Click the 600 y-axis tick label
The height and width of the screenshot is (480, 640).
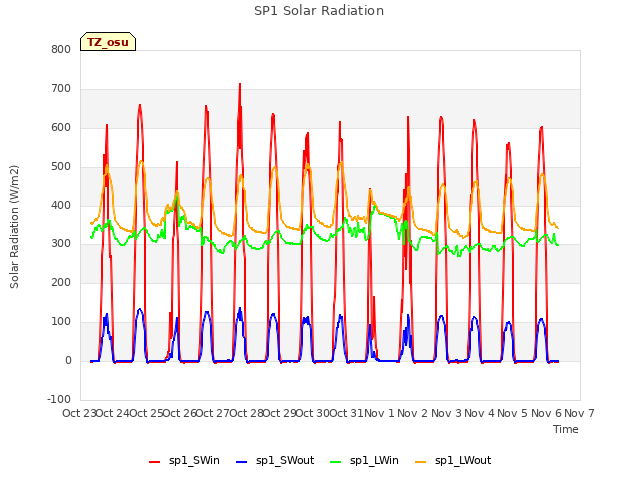61,127
